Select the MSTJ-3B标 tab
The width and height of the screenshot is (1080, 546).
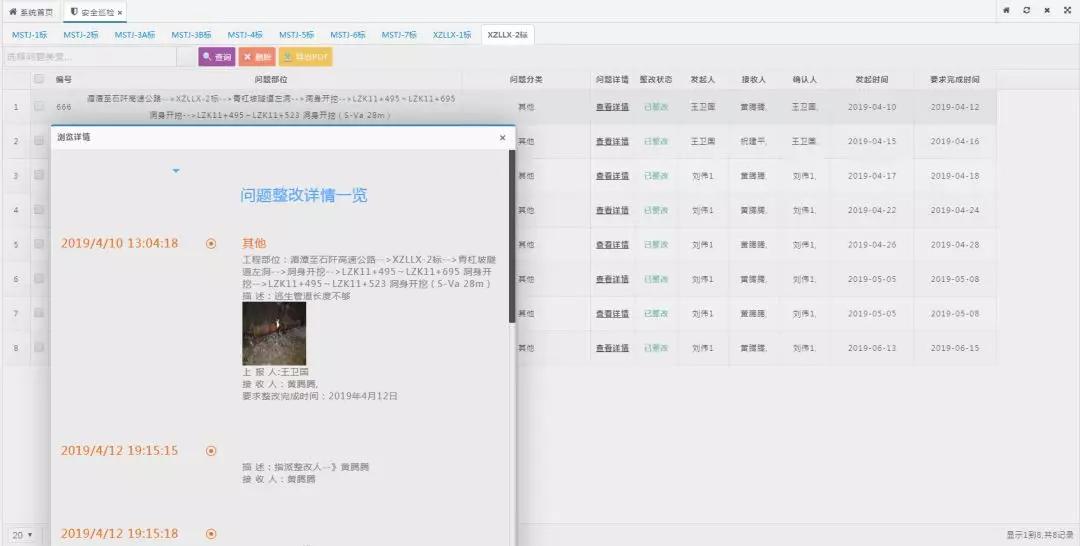coord(191,34)
